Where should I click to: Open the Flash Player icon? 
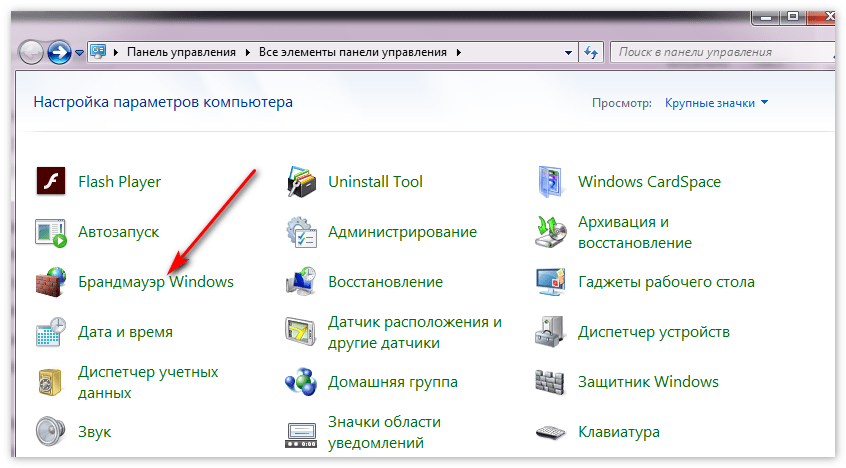click(51, 181)
